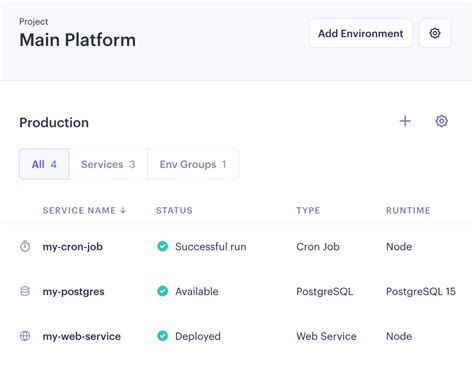Select the All 4 tab
Viewport: 474px width, 366px height.
click(44, 164)
